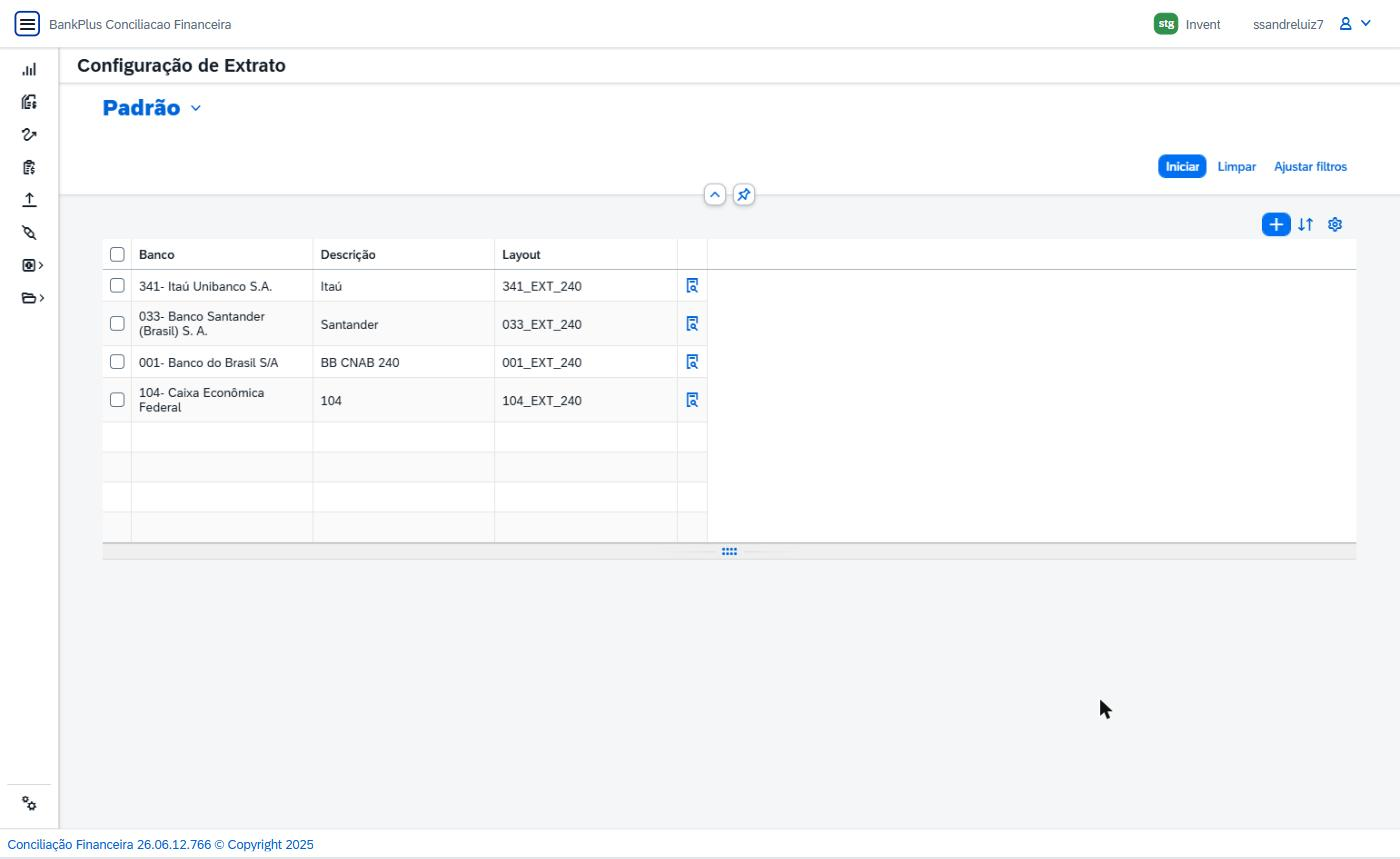Open table sort options icon
Viewport: 1400px width, 859px height.
click(x=1305, y=225)
